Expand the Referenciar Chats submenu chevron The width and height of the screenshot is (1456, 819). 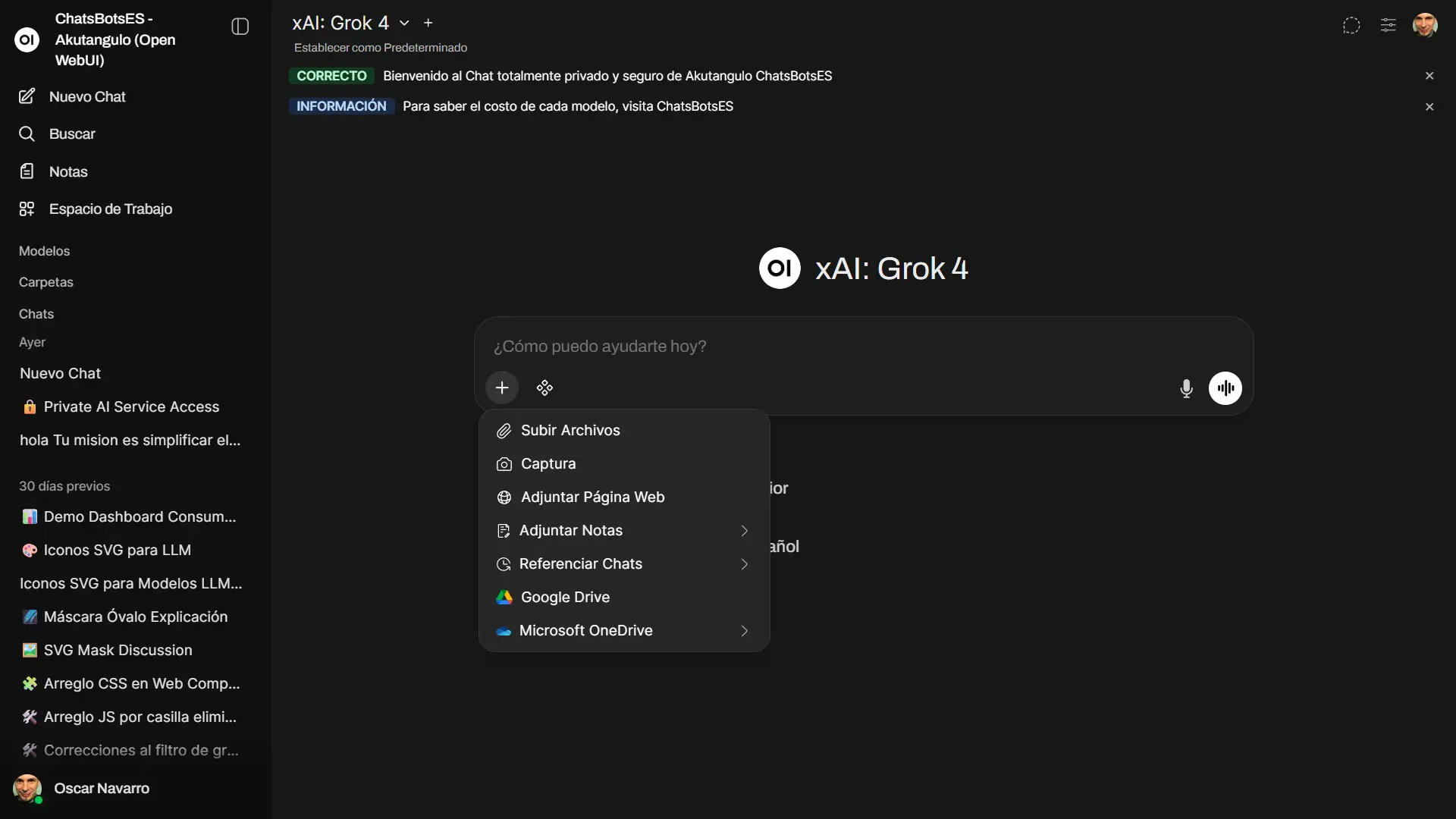[744, 564]
